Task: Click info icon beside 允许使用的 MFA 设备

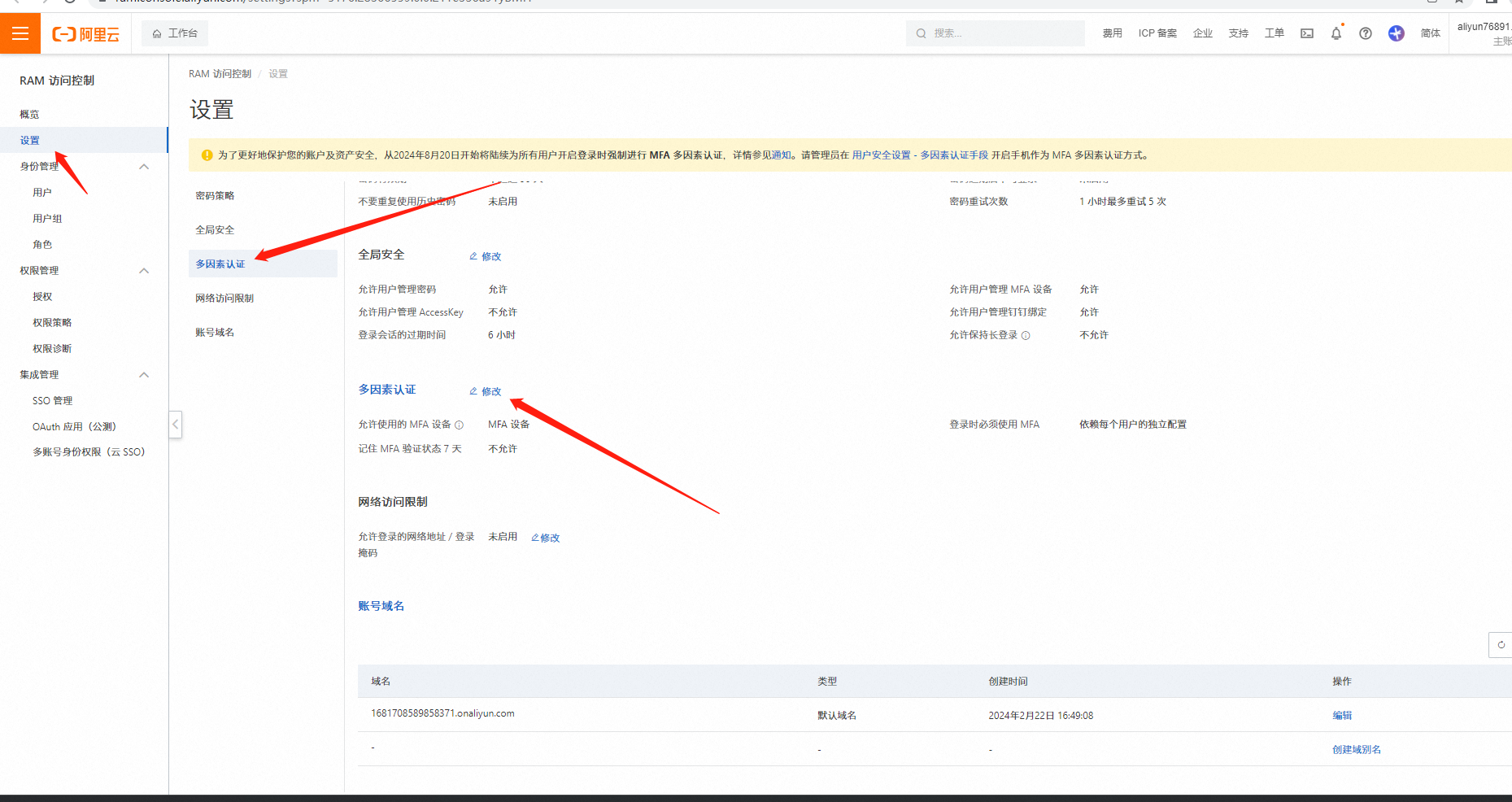Action: [x=459, y=425]
